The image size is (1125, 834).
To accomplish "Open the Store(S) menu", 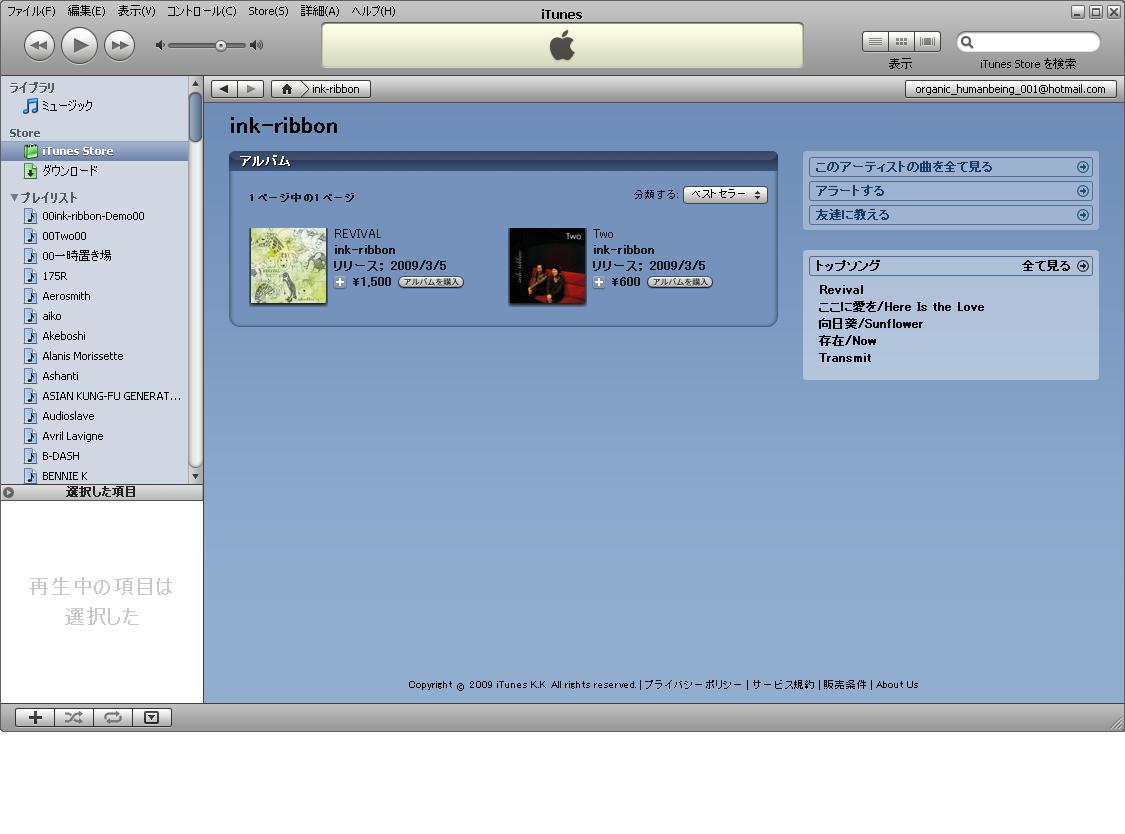I will pos(268,11).
